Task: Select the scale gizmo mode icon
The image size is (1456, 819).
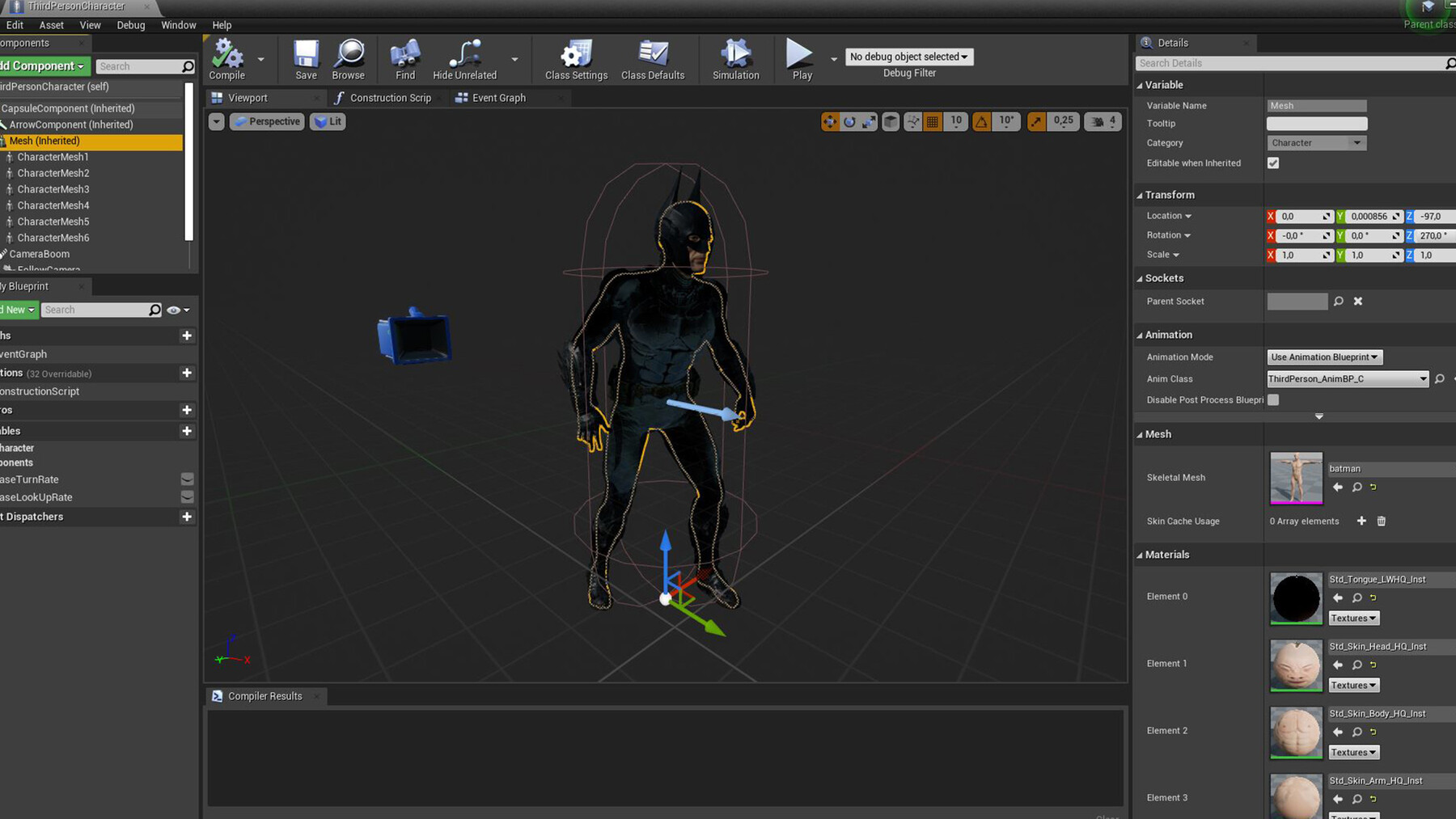Action: (869, 122)
